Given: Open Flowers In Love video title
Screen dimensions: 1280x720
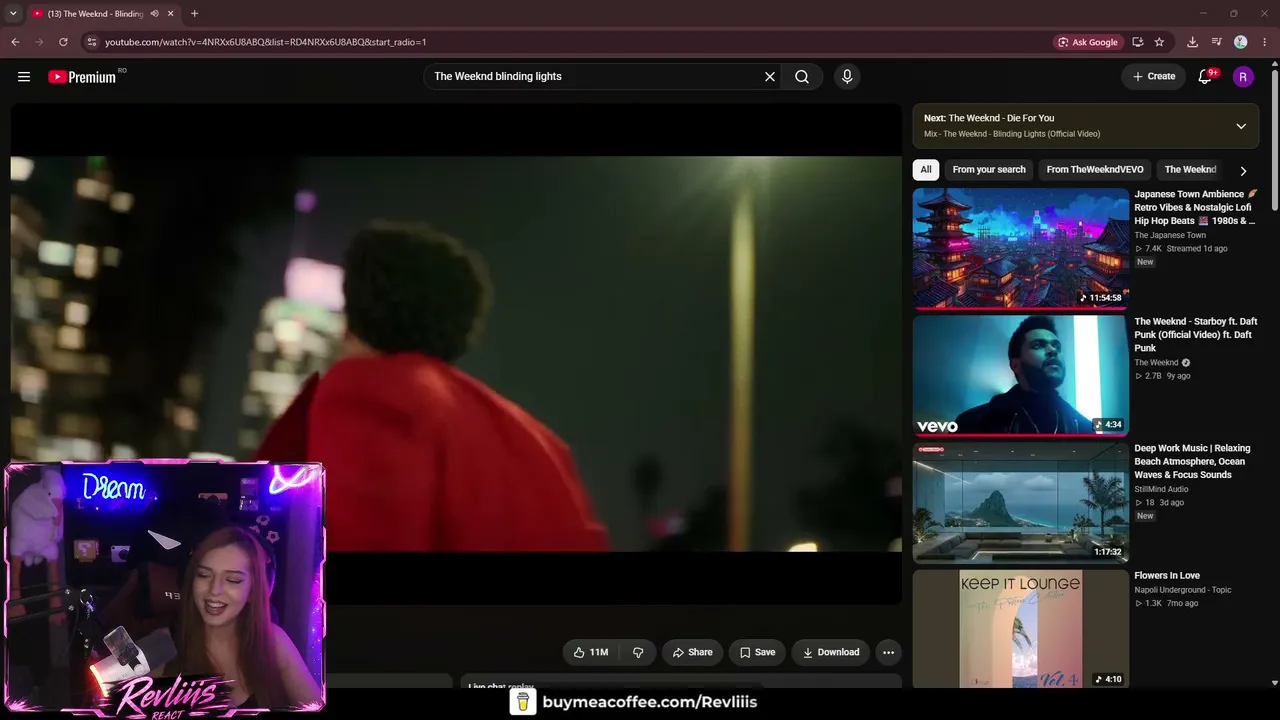Looking at the screenshot, I should tap(1167, 576).
